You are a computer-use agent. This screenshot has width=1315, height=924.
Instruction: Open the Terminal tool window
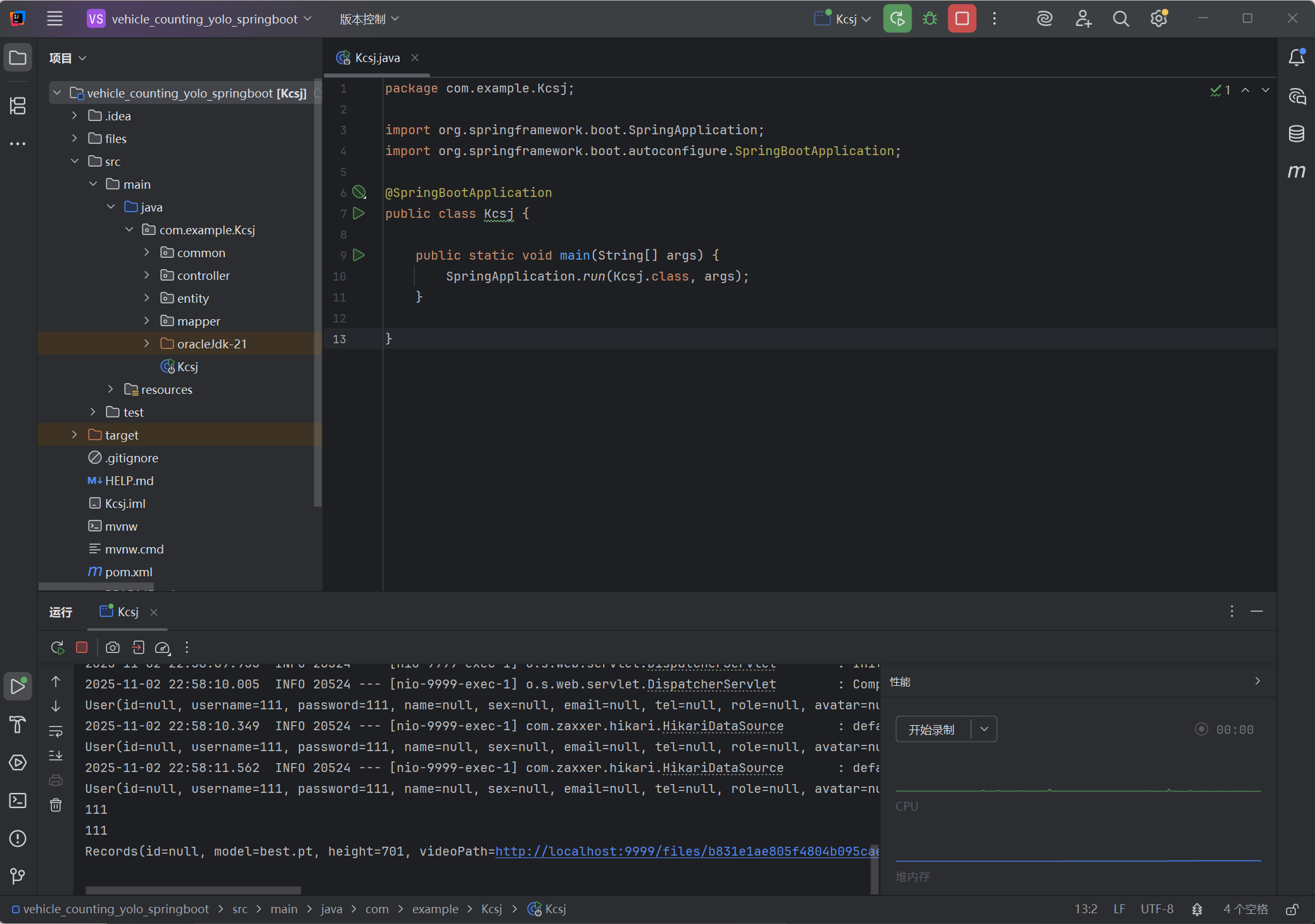tap(18, 801)
